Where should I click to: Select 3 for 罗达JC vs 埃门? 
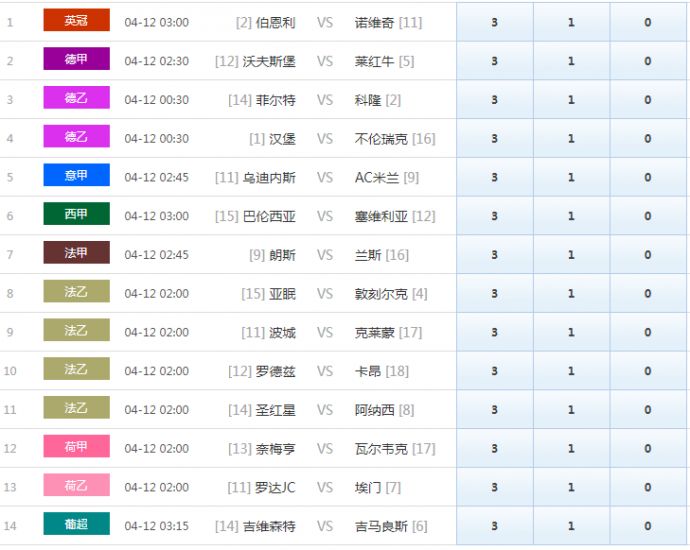tap(495, 487)
